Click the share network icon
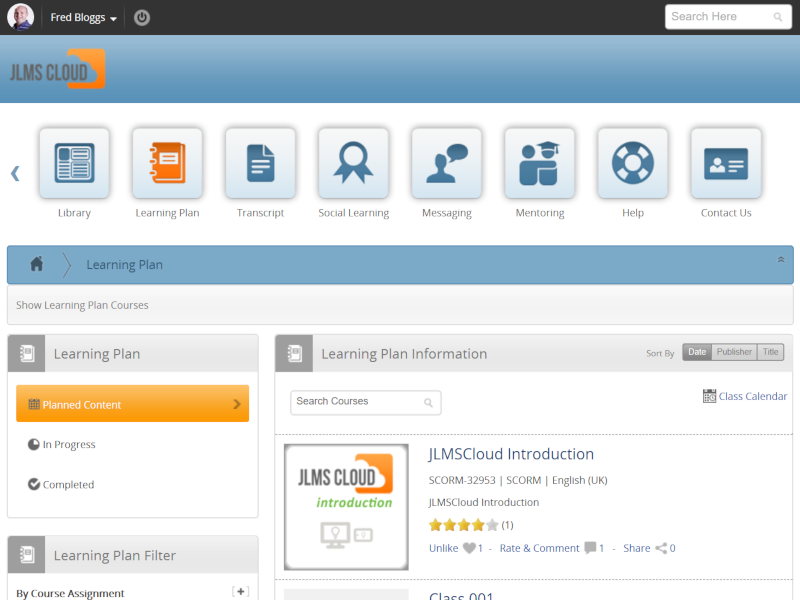 (x=661, y=548)
